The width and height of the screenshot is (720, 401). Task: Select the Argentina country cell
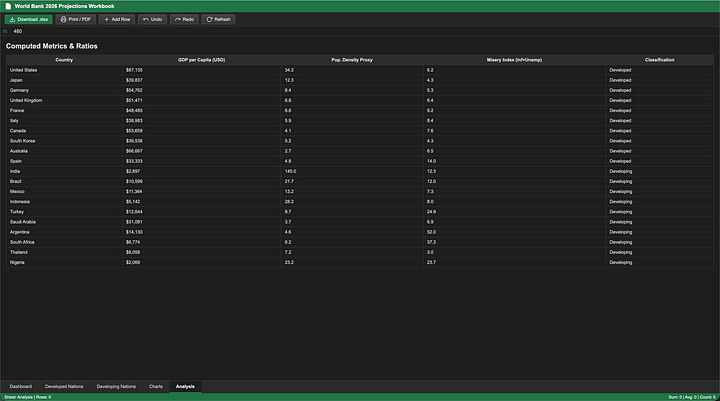[64, 232]
